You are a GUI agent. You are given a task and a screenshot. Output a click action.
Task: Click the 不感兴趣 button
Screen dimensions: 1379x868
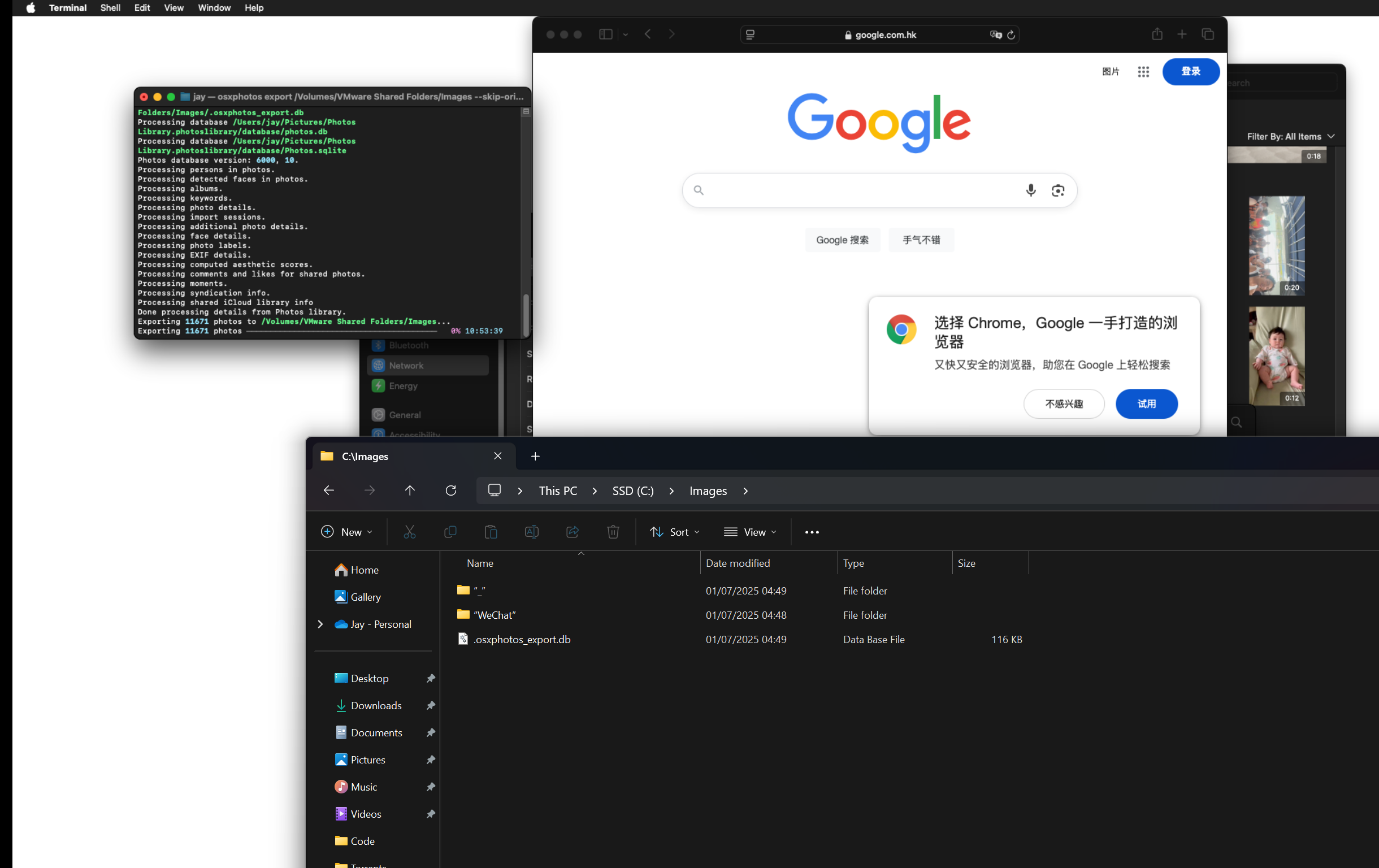[1064, 403]
